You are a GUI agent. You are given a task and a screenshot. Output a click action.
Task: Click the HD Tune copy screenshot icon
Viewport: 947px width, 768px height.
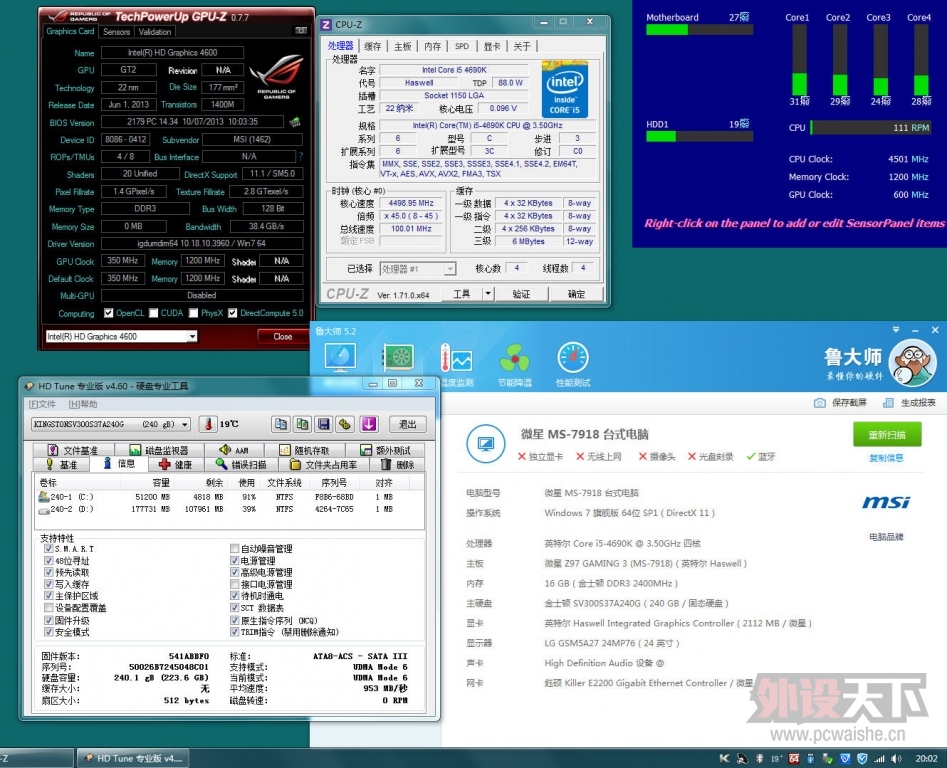[303, 424]
